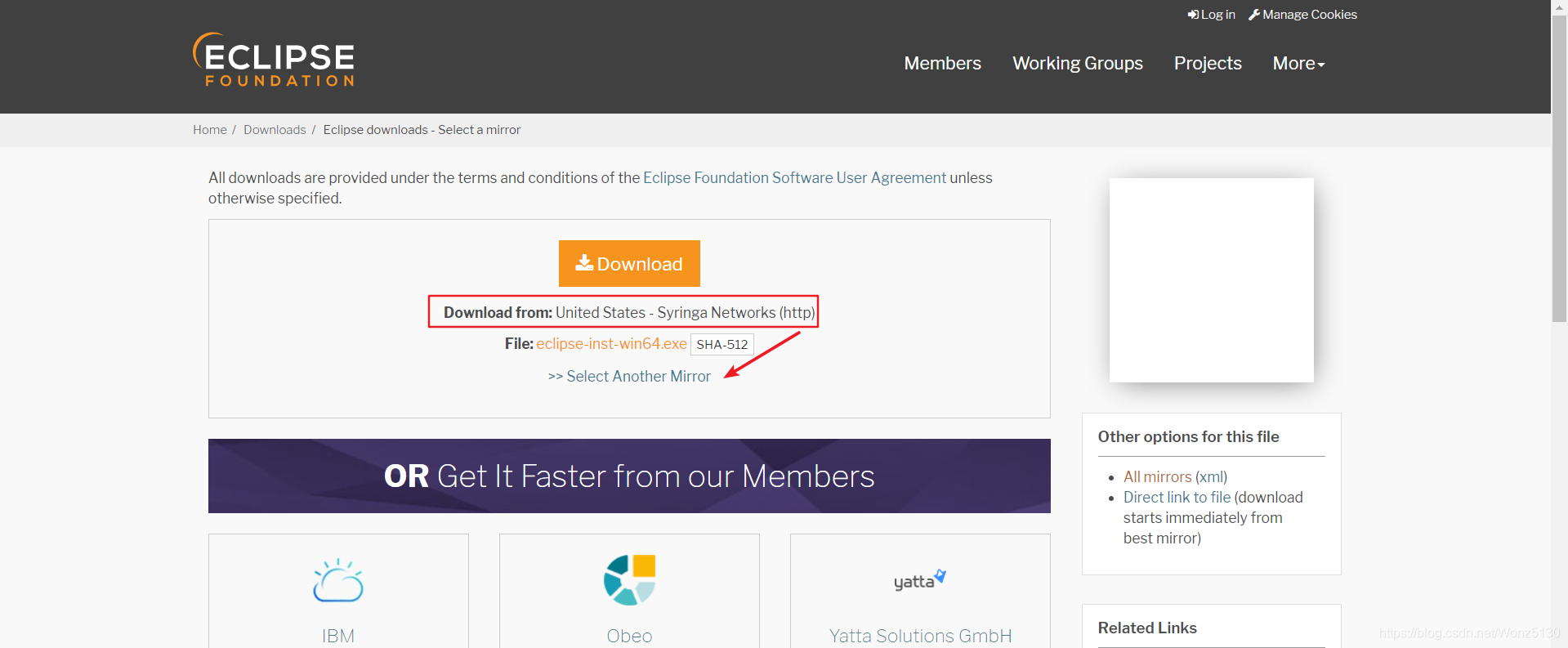Click 'United States - Syringa Networks (http)' text

pyautogui.click(x=685, y=312)
